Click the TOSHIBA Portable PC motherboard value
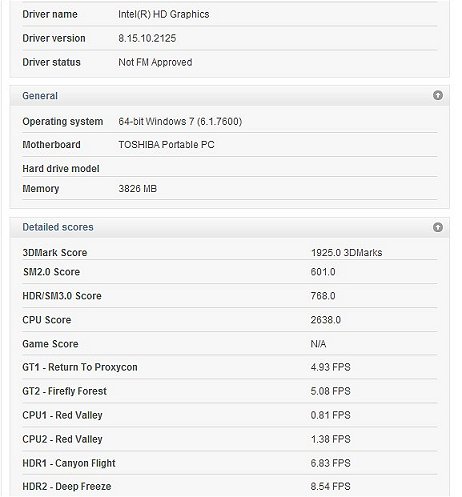The width and height of the screenshot is (462, 497). pyautogui.click(x=166, y=144)
